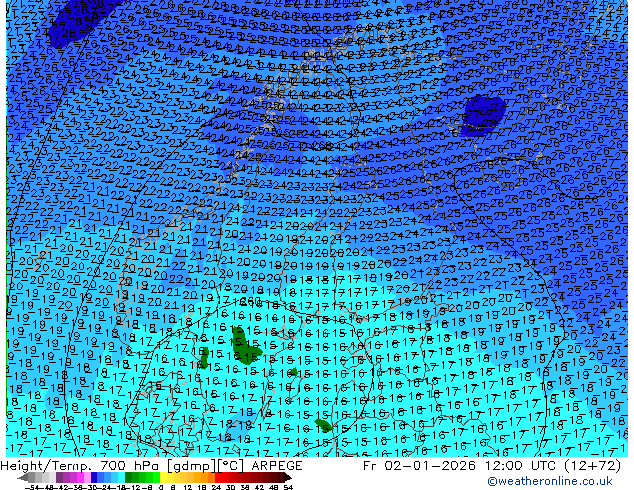Click the 'Fr 02-01-2026' forecast date text
634x490 pixels.
[x=419, y=466]
